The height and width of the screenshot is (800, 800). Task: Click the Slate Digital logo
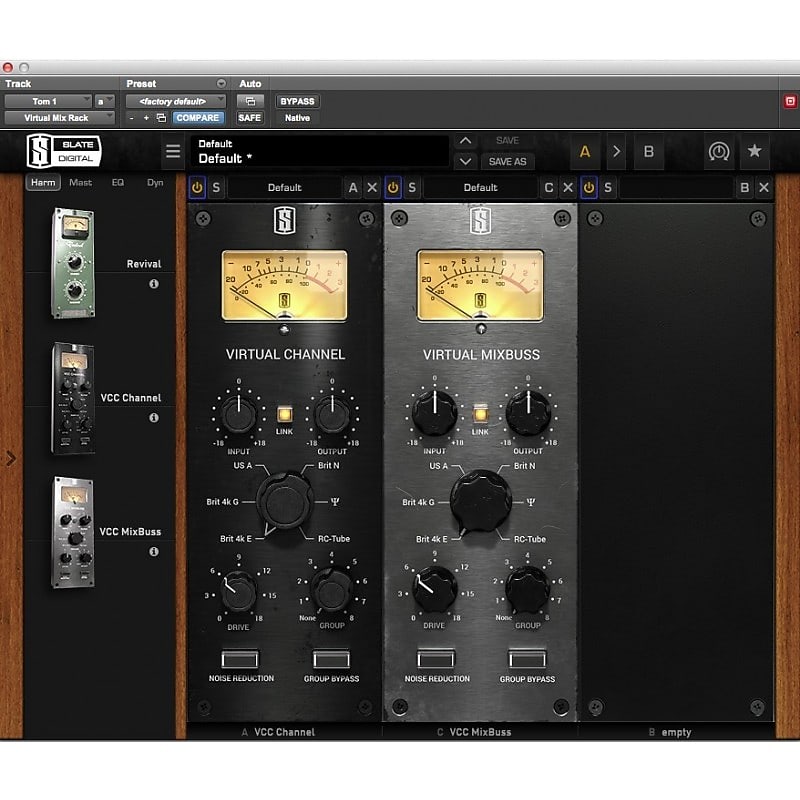point(62,150)
